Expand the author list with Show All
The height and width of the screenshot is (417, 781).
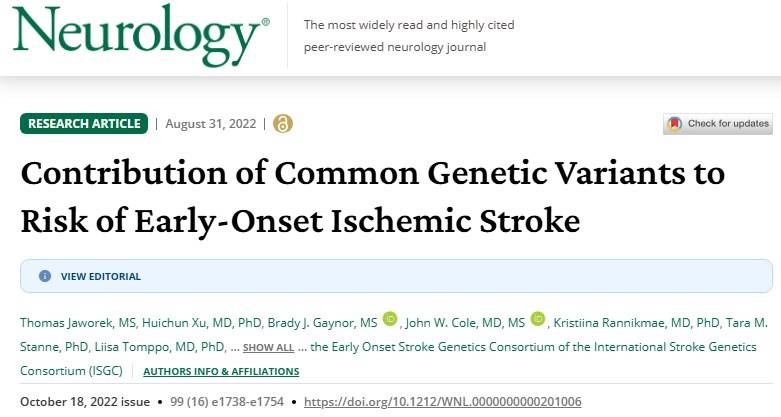tap(268, 347)
